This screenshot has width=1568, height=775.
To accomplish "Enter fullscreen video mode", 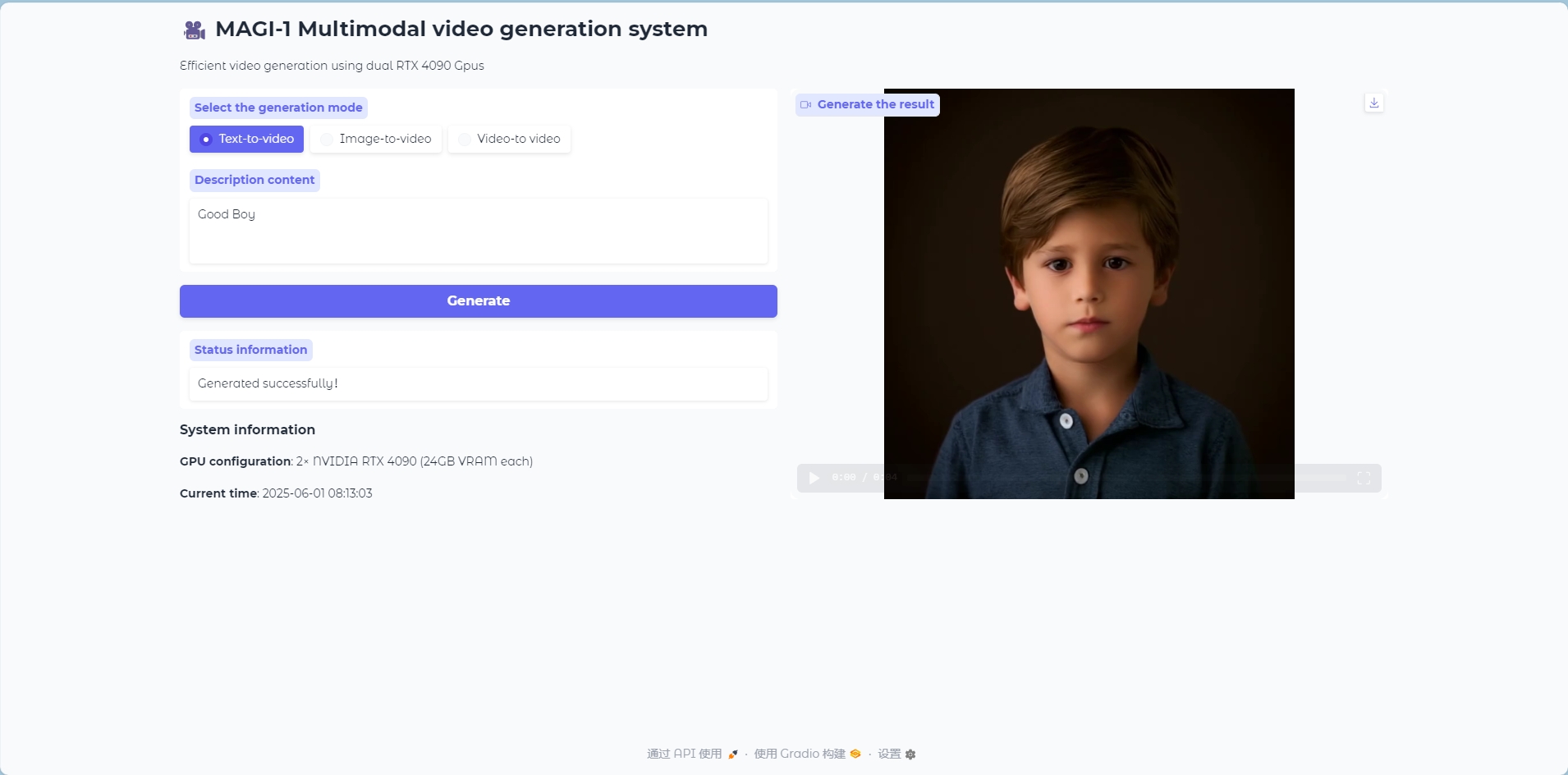I will 1364,478.
